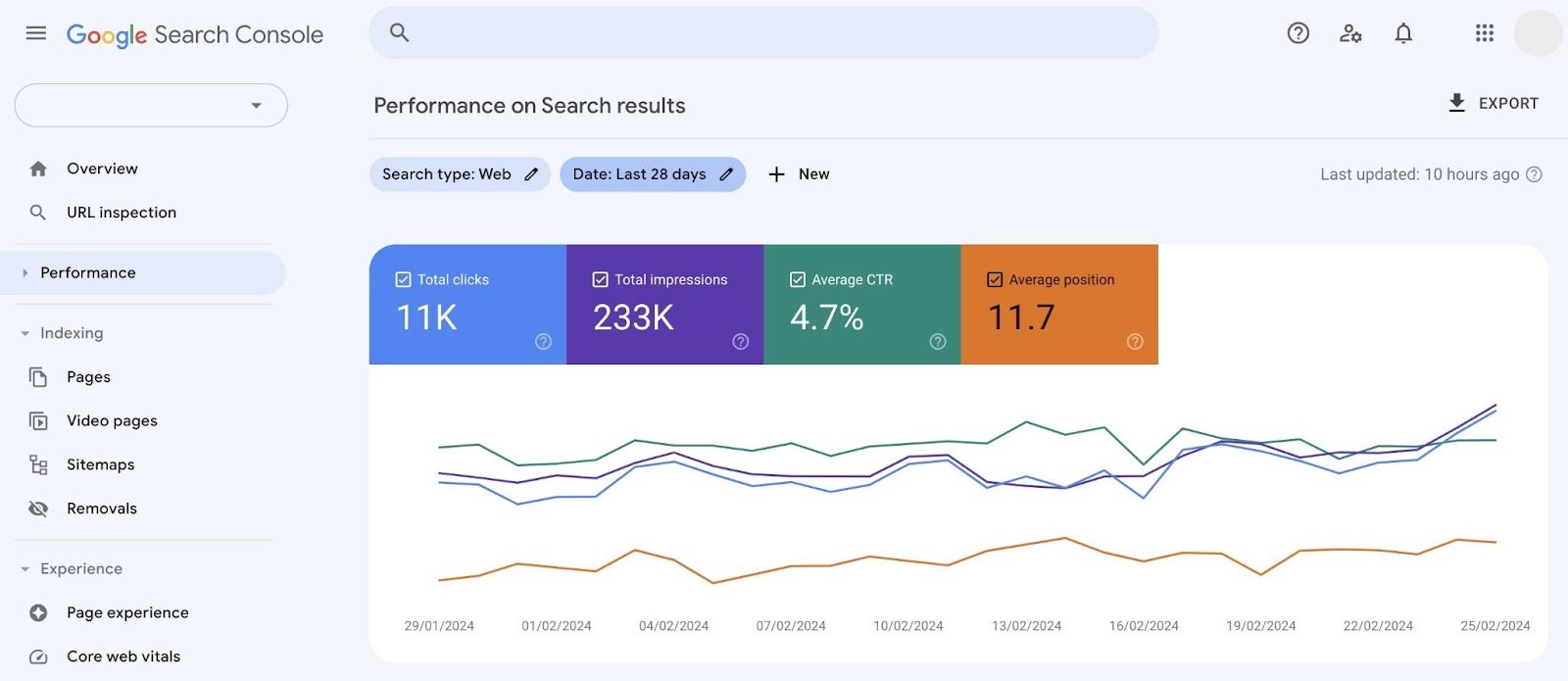Click plus icon to add new filter

[x=776, y=174]
